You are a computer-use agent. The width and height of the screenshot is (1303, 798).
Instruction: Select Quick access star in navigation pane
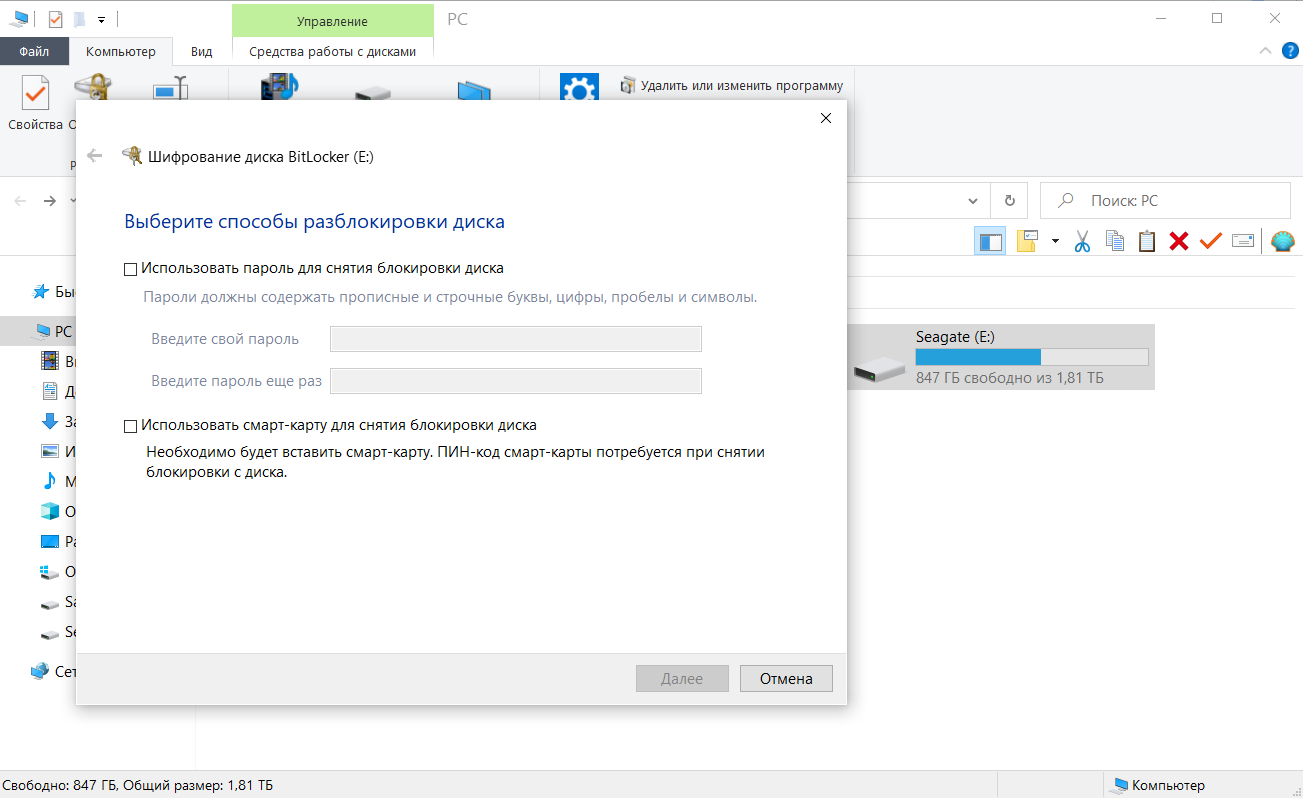[41, 292]
